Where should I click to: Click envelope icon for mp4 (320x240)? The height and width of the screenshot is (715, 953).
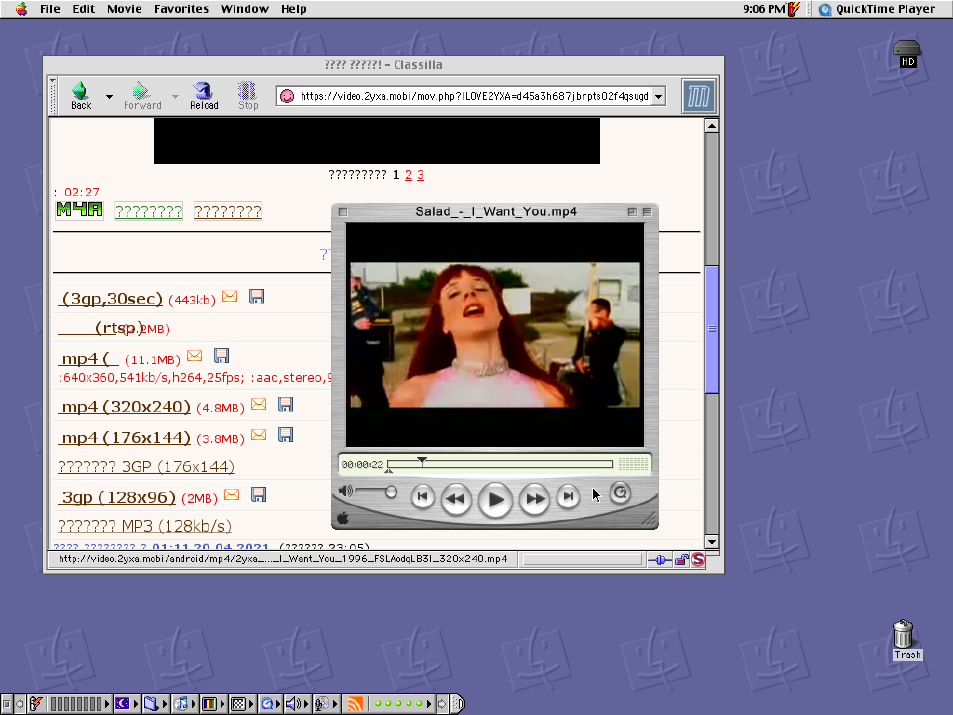[x=258, y=404]
